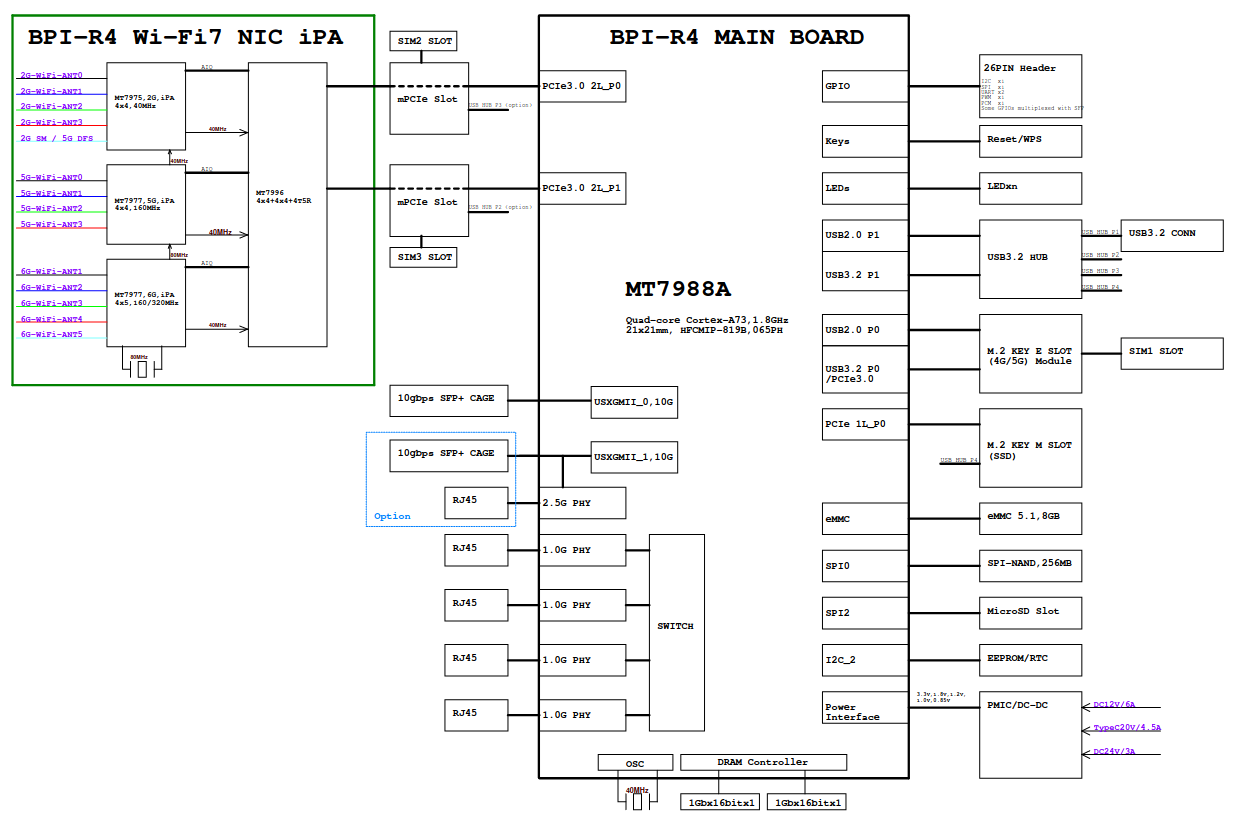Select the PCIe 1L_P0 block
1241x814 pixels.
coord(865,424)
